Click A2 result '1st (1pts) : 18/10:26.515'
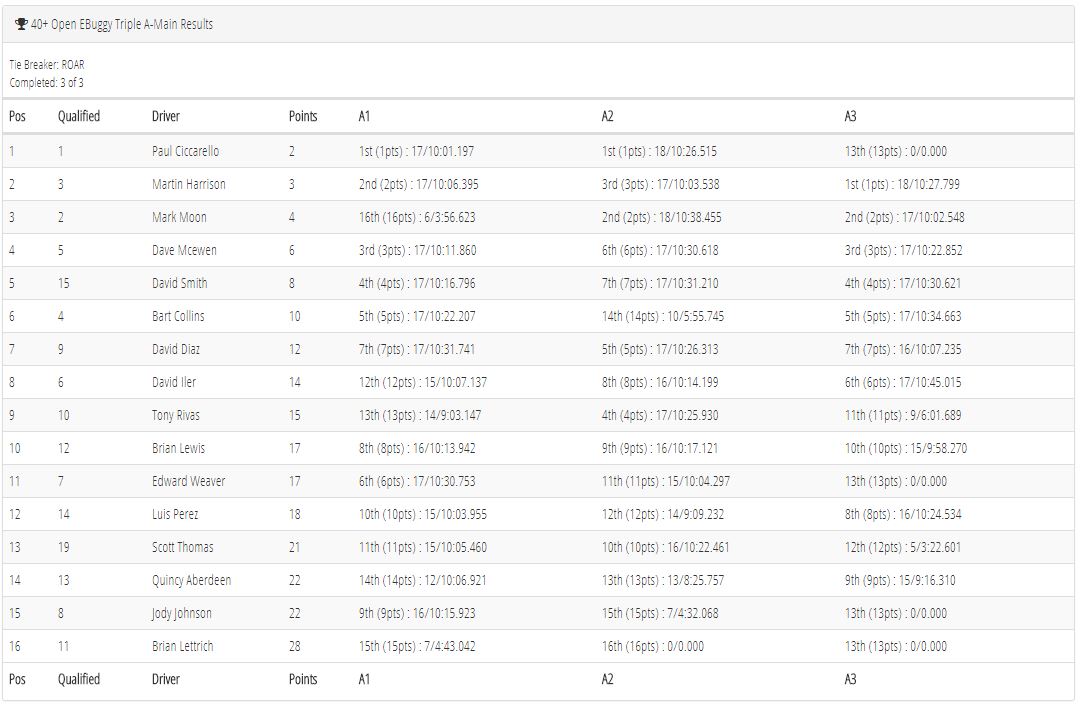The image size is (1080, 705). [659, 151]
